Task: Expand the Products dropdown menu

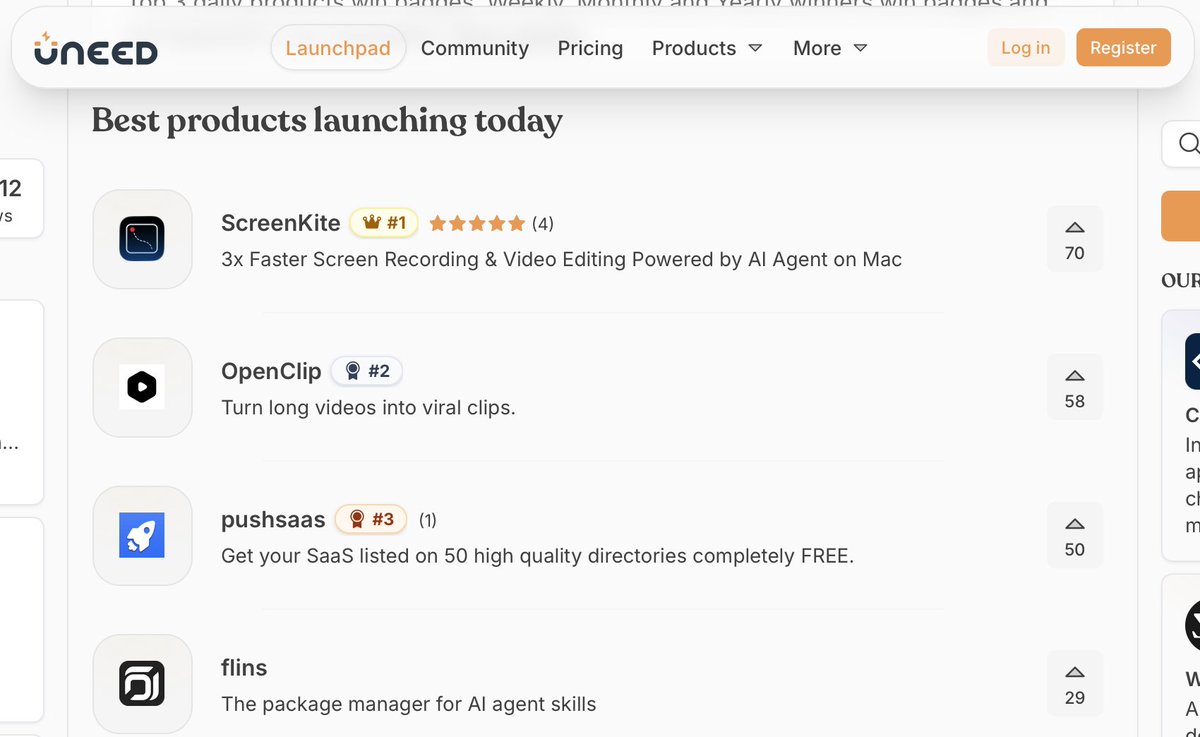Action: (x=707, y=48)
